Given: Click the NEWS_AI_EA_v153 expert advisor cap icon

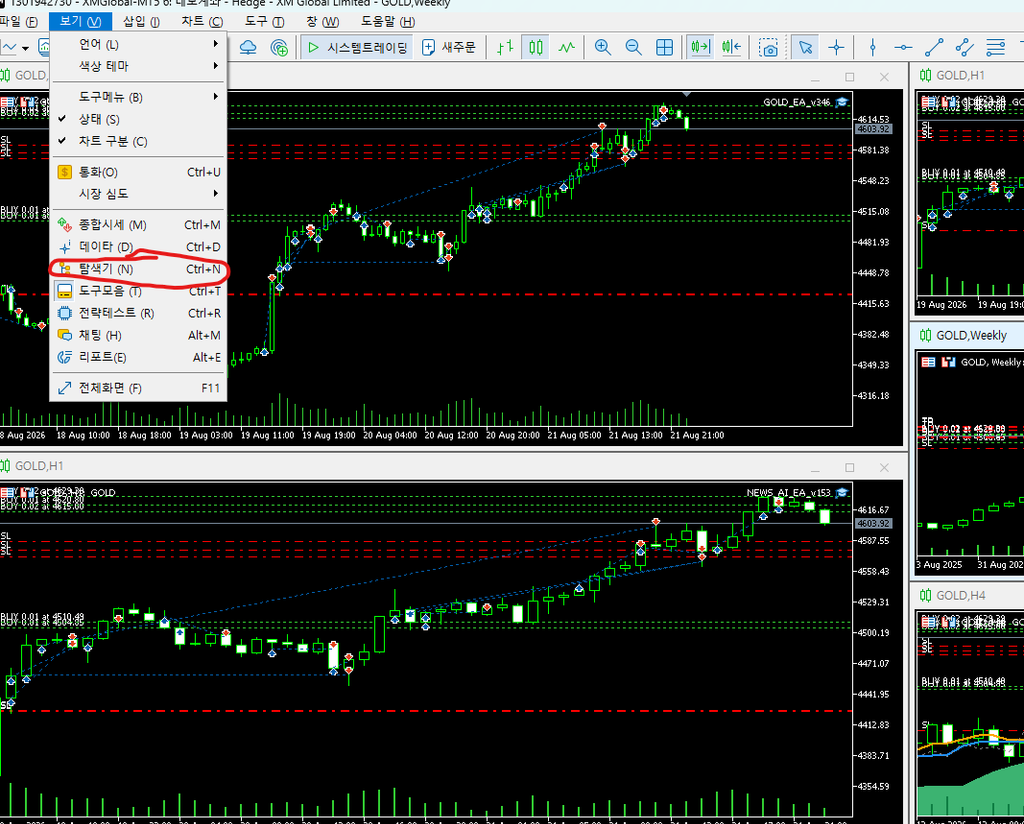Looking at the screenshot, I should pyautogui.click(x=842, y=492).
